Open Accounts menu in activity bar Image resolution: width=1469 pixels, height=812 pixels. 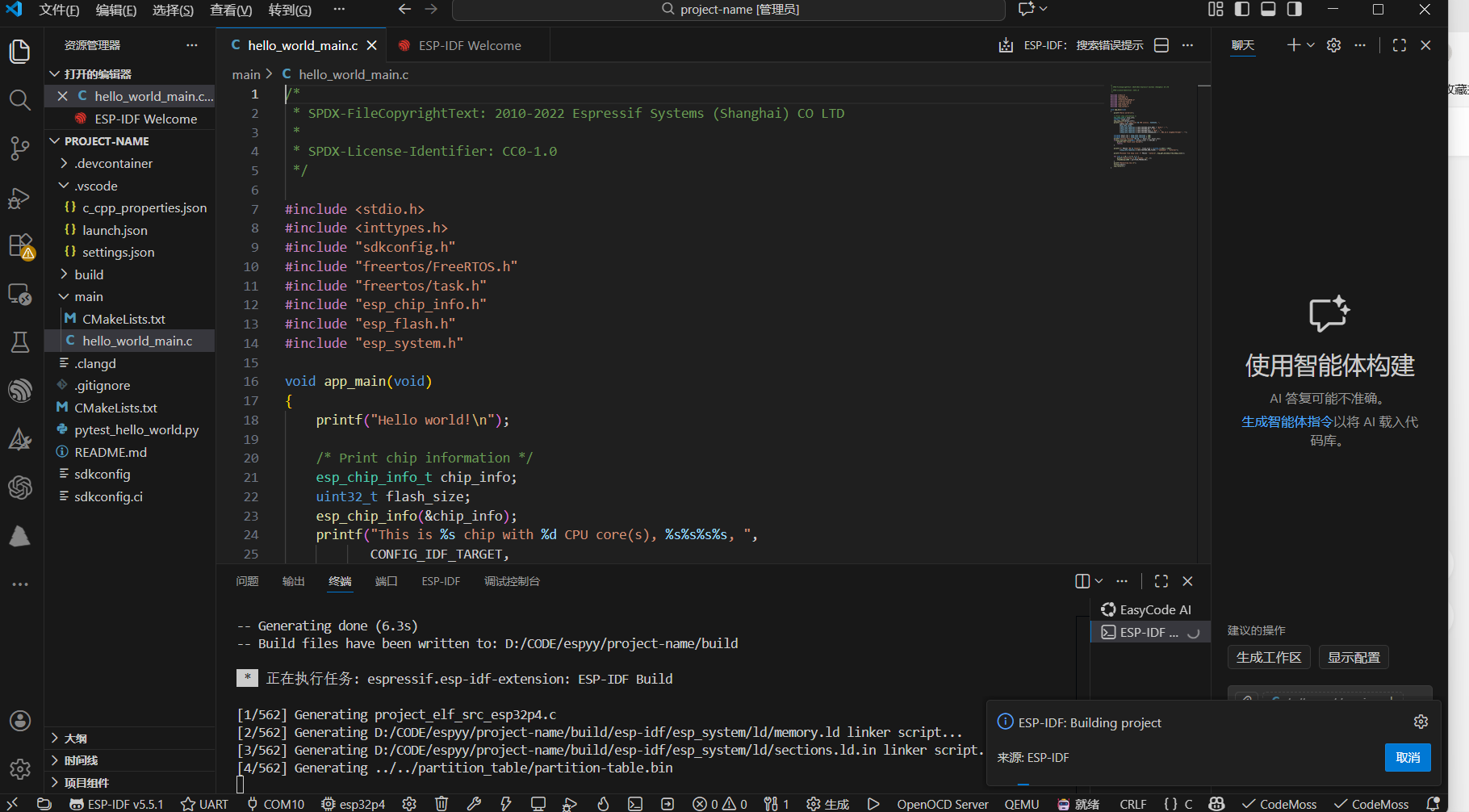coord(19,721)
